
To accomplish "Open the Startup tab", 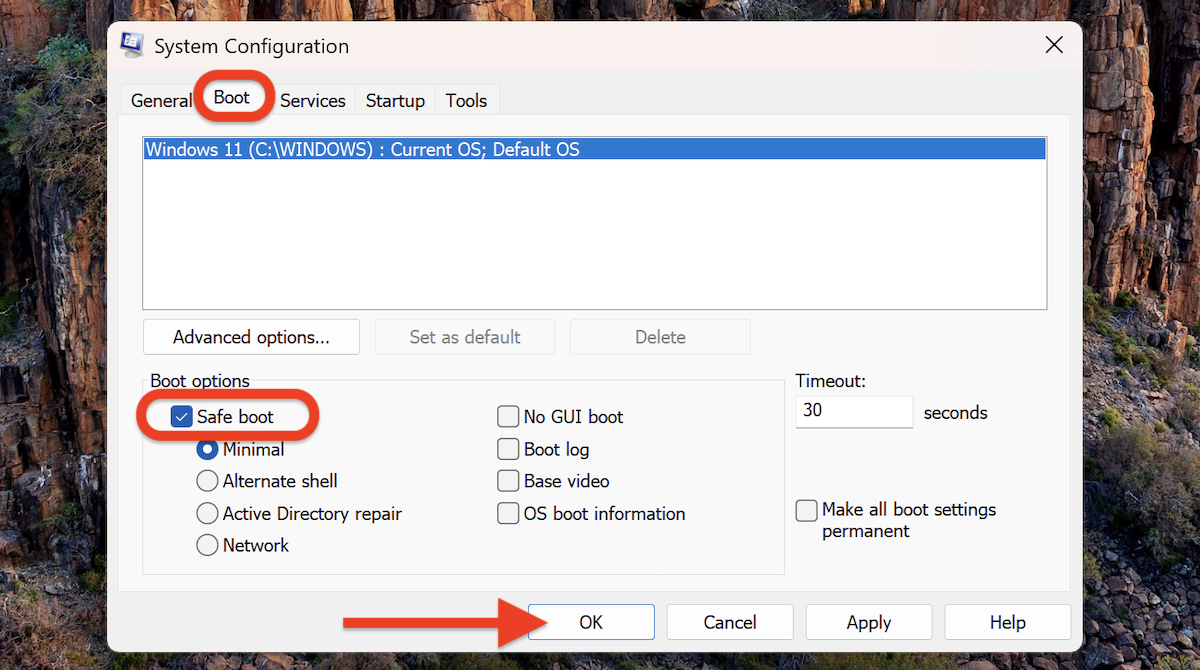I will (395, 100).
